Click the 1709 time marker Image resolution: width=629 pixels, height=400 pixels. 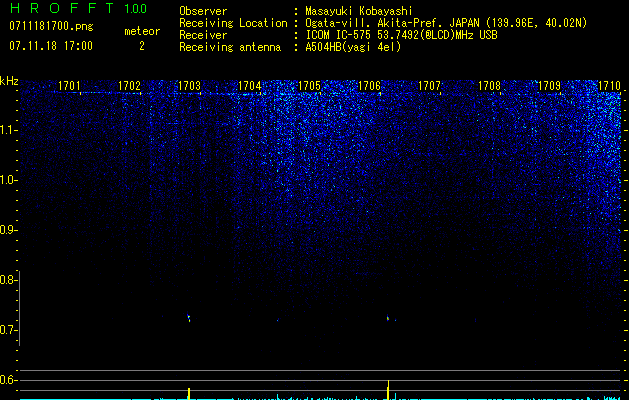(550, 86)
